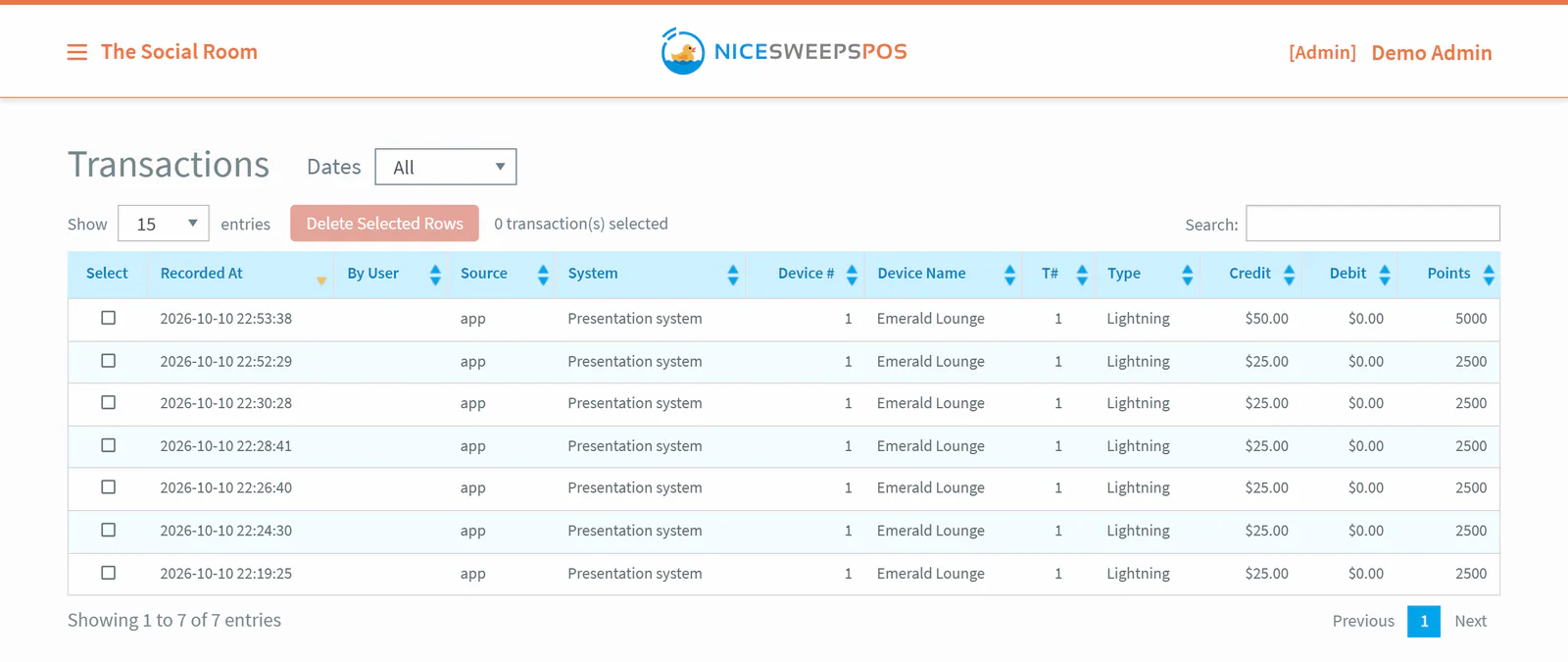Click the Demo Admin user link
This screenshot has height=662, width=1568.
pos(1432,53)
